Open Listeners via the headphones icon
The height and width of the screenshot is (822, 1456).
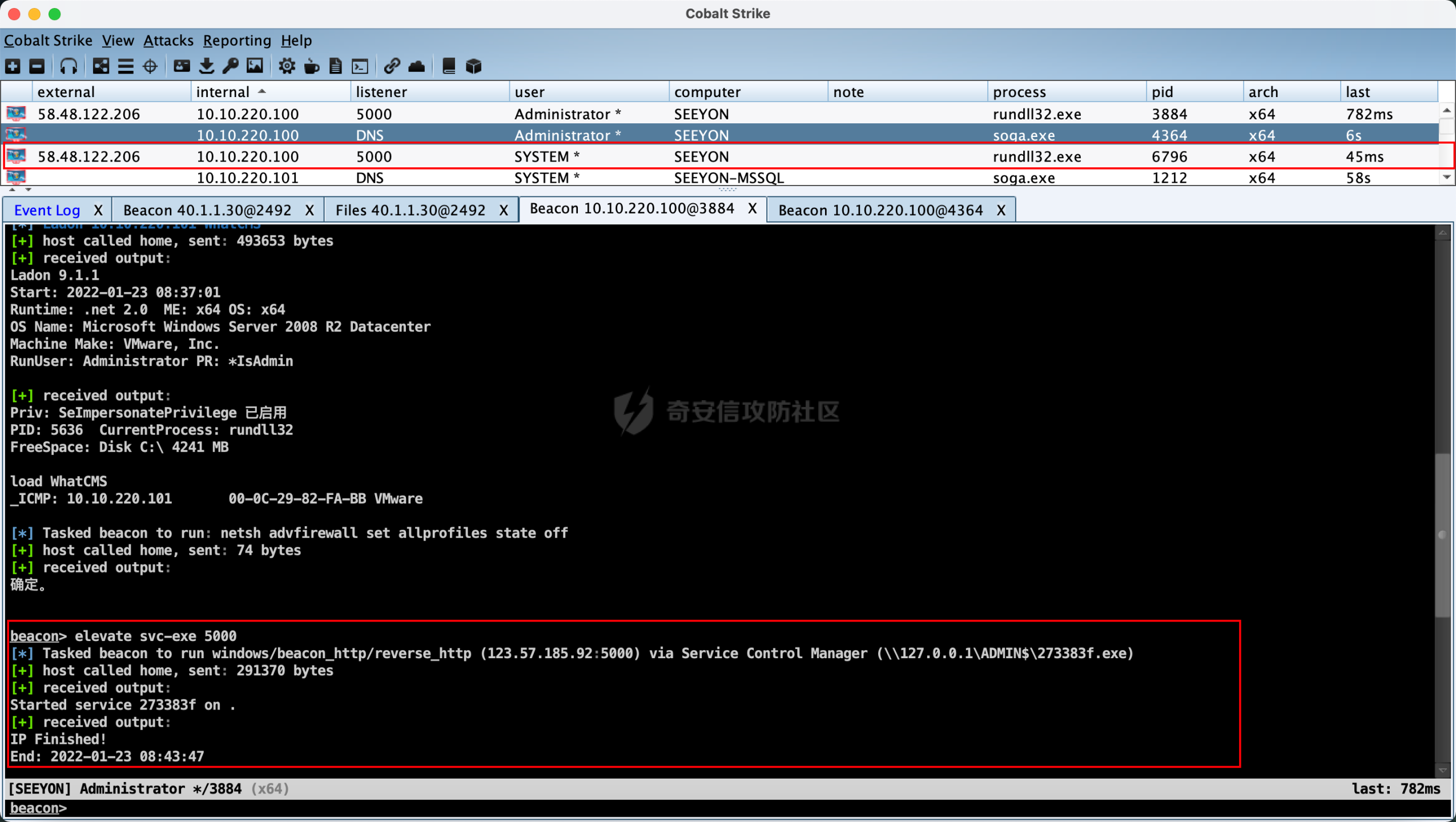click(x=69, y=66)
